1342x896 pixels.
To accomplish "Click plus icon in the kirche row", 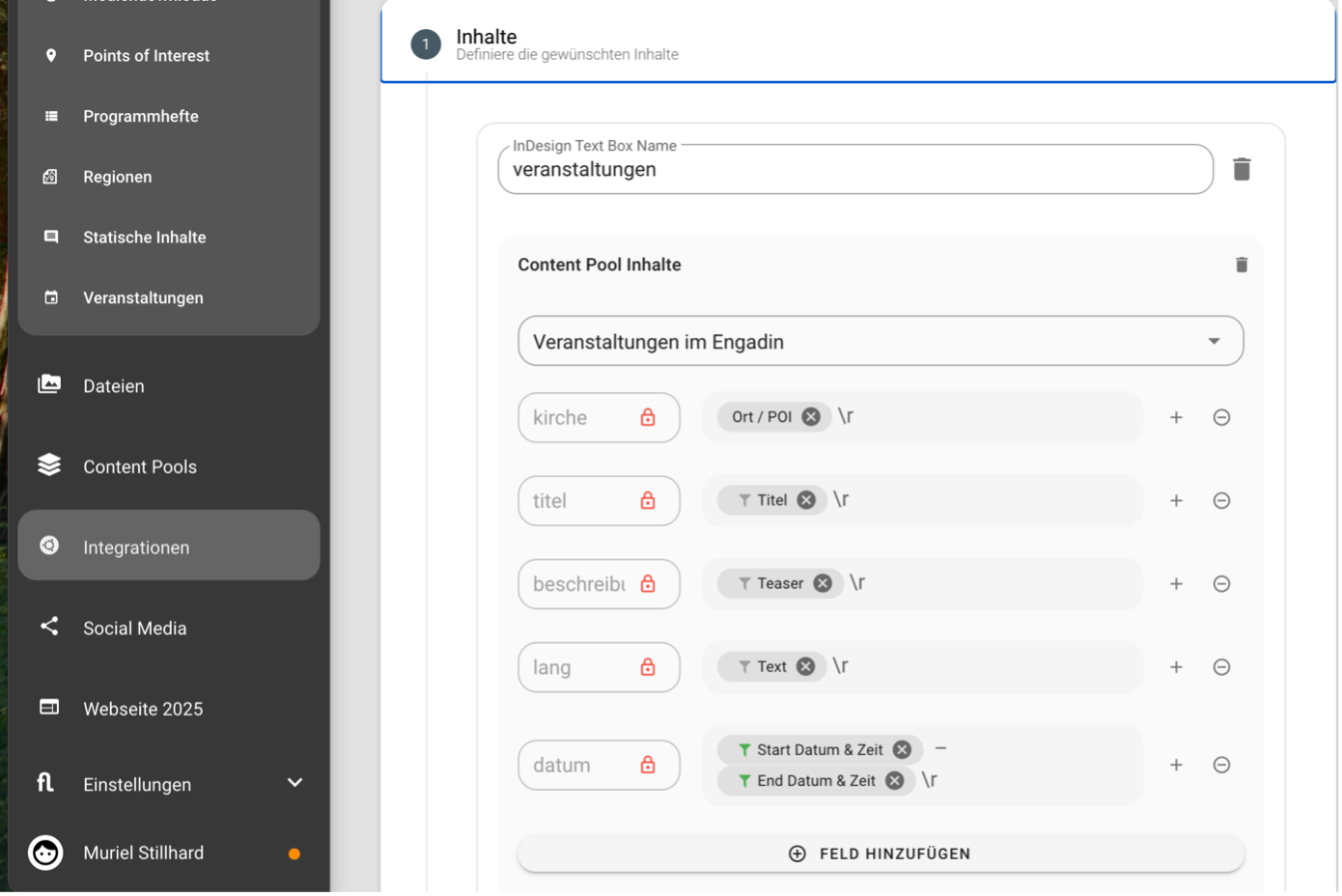I will [1176, 417].
